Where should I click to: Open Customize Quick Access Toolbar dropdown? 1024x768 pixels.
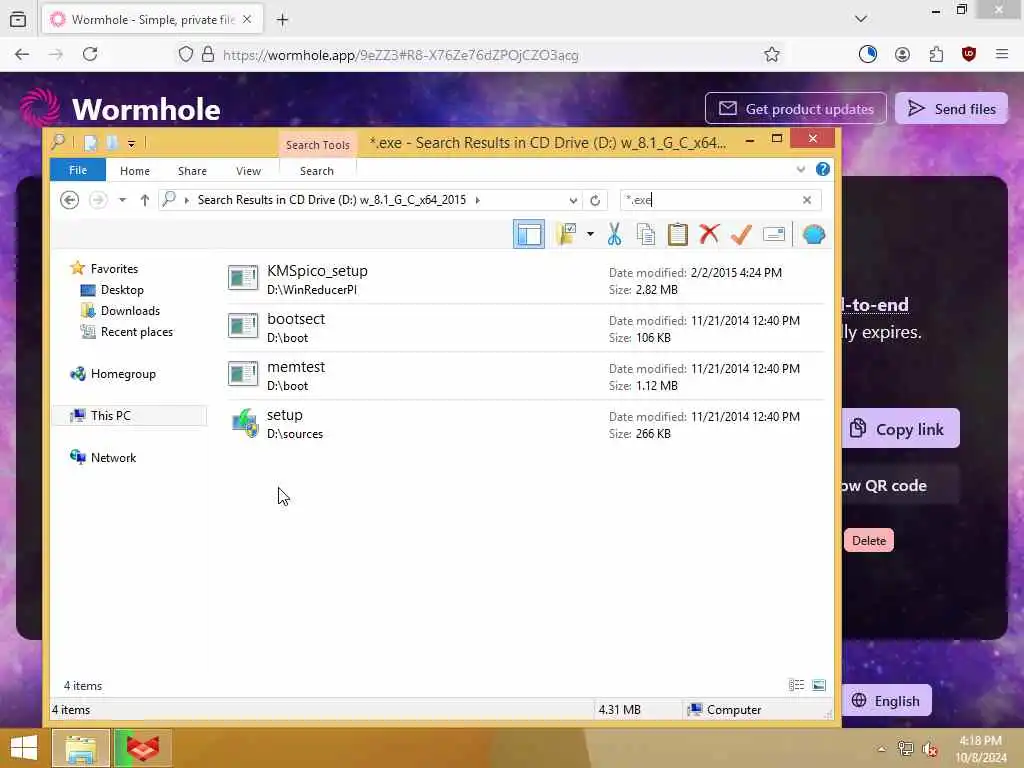click(x=131, y=143)
